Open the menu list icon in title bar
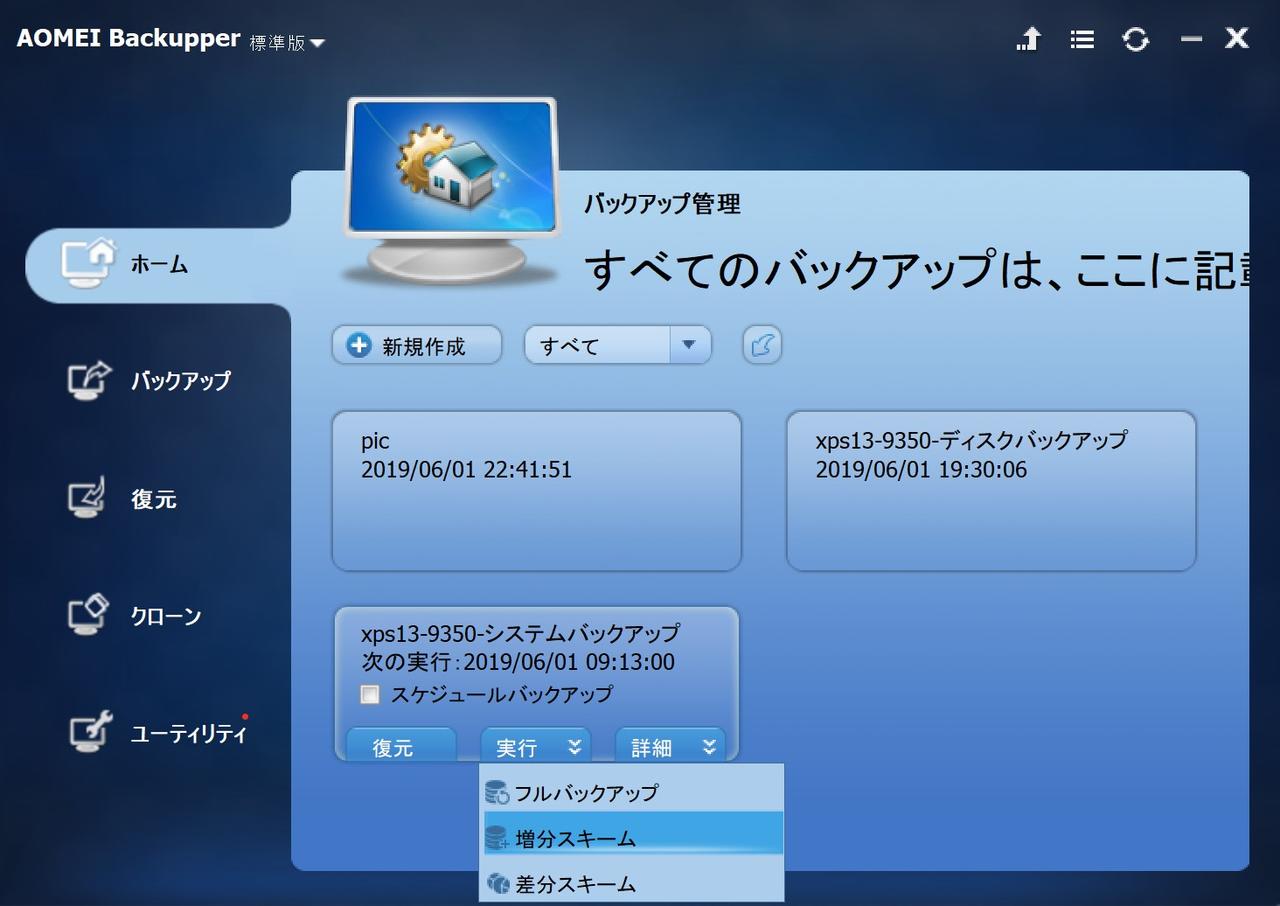 (1082, 39)
